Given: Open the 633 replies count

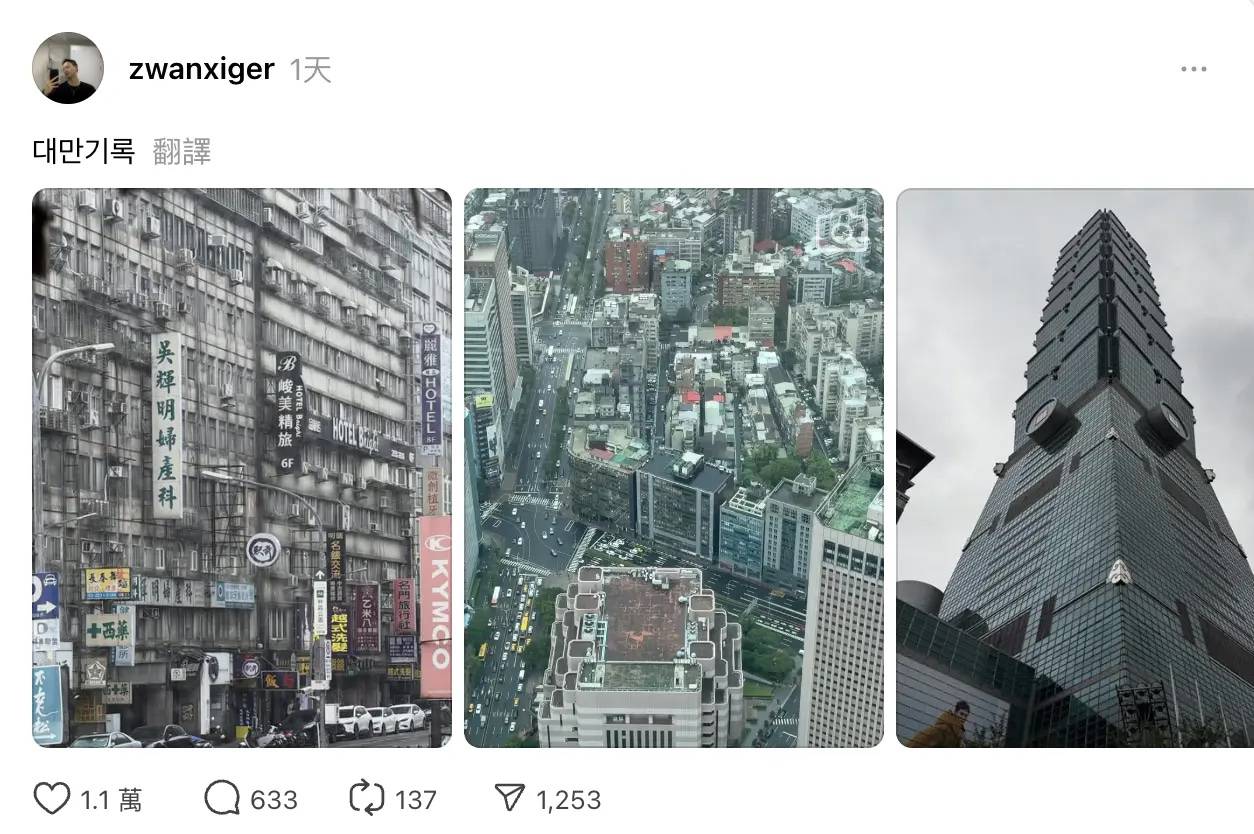Looking at the screenshot, I should click(x=274, y=800).
